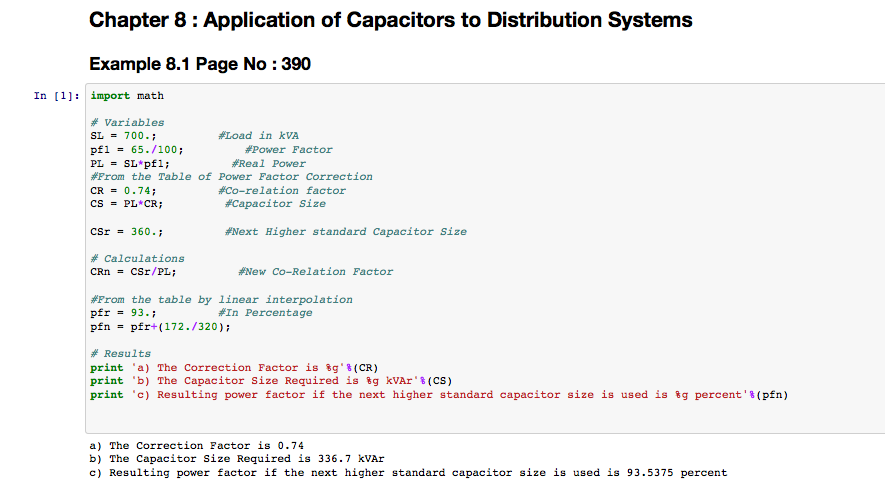Click the output line showing 93.5375 percent
Screen dimensions: 885x483
tap(408, 472)
